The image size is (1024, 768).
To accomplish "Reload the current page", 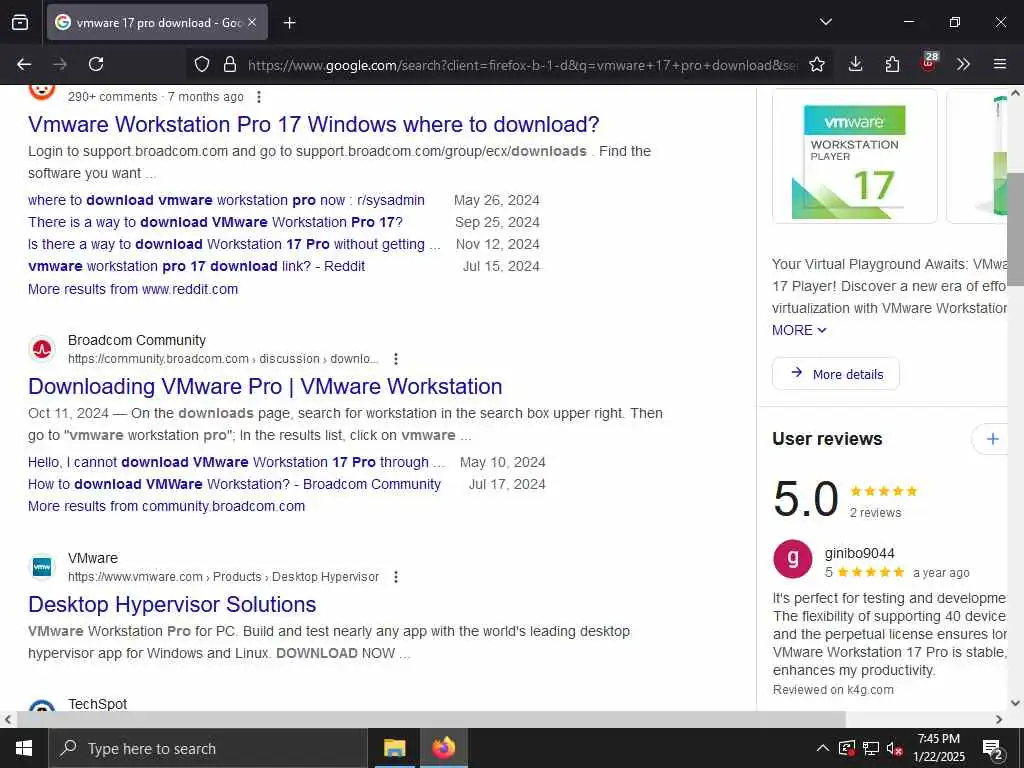I will pyautogui.click(x=96, y=64).
